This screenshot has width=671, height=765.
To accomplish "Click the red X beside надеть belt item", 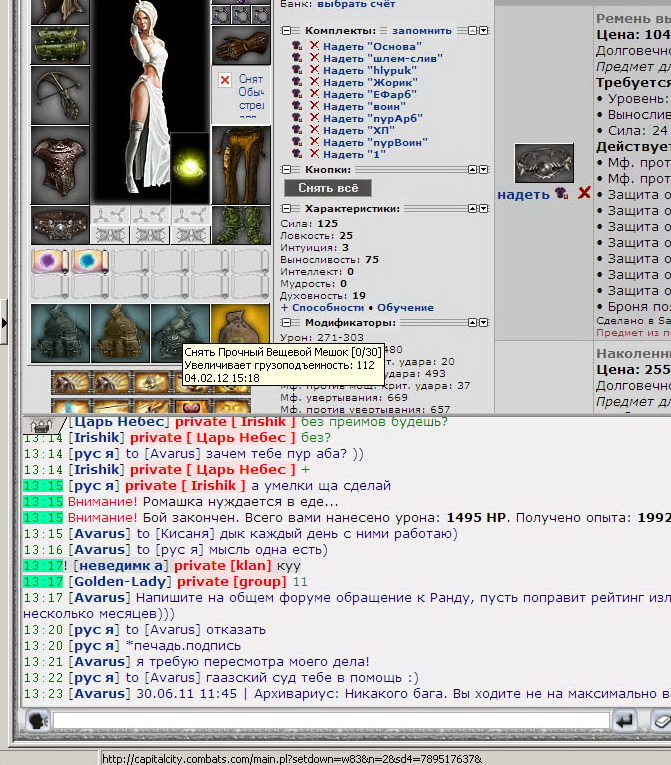I will tap(584, 193).
